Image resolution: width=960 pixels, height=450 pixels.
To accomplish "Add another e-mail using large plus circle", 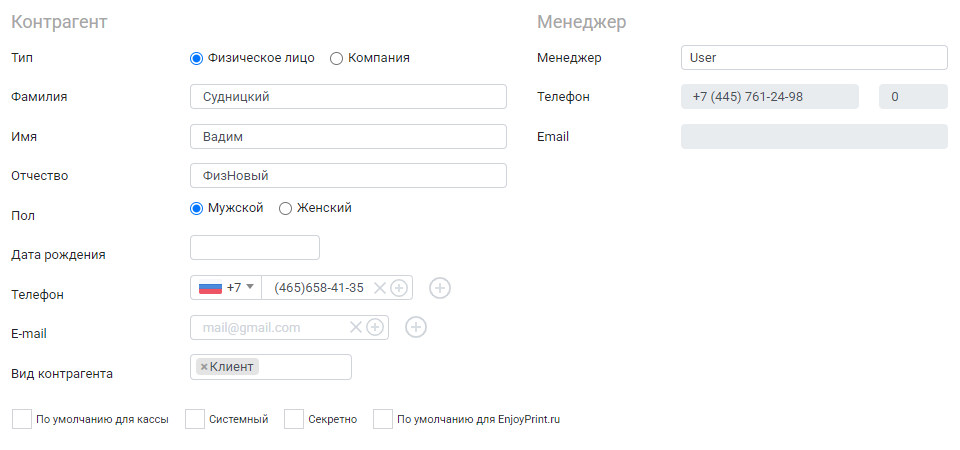I will [x=416, y=328].
